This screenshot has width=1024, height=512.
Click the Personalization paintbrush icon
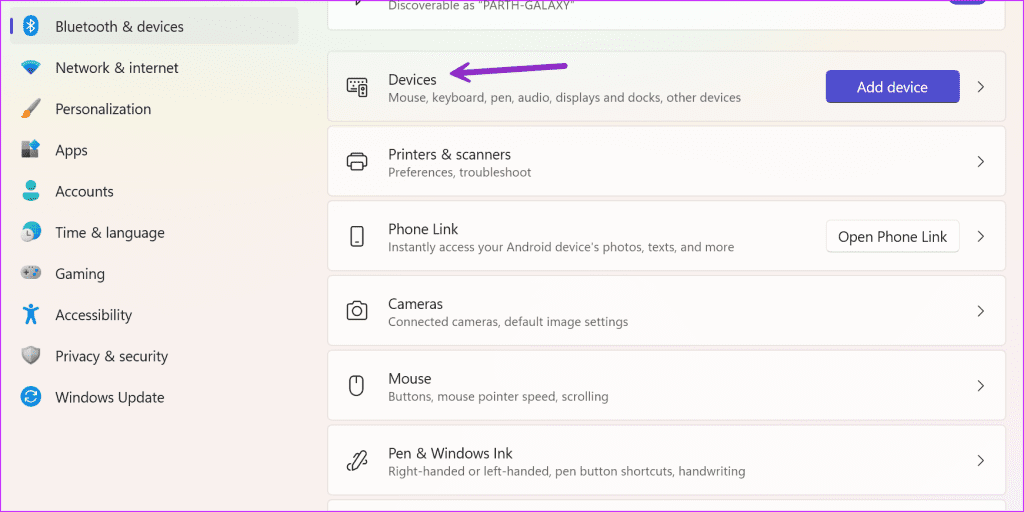31,108
